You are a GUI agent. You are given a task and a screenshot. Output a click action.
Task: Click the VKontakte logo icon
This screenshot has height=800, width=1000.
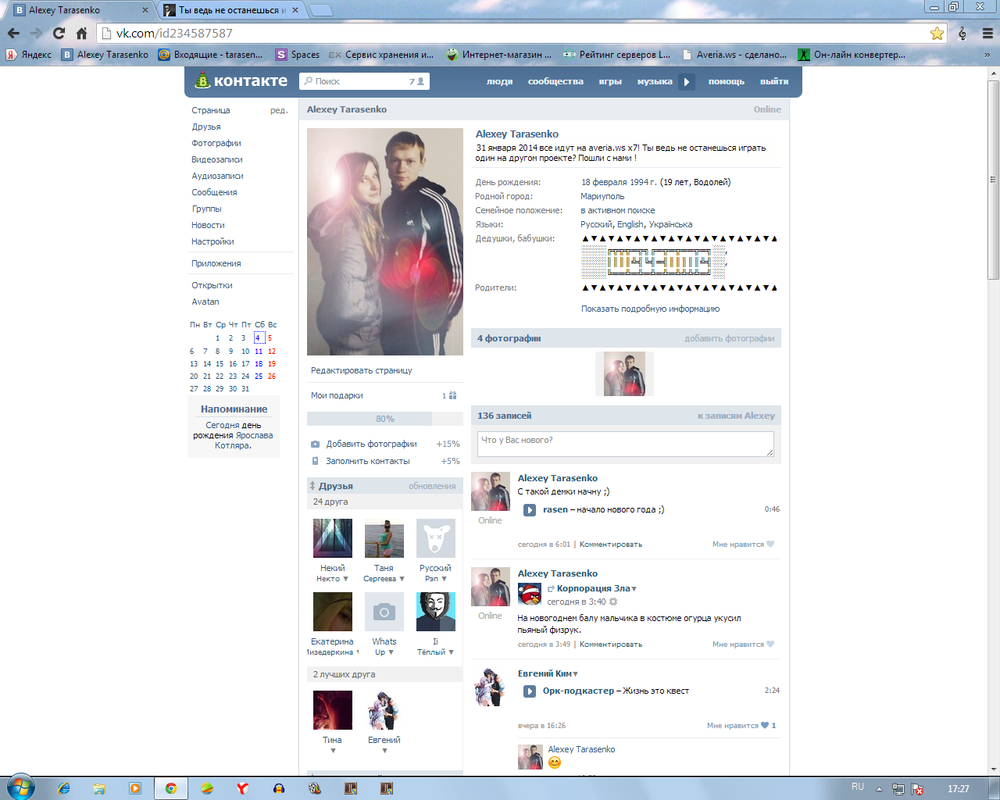204,81
